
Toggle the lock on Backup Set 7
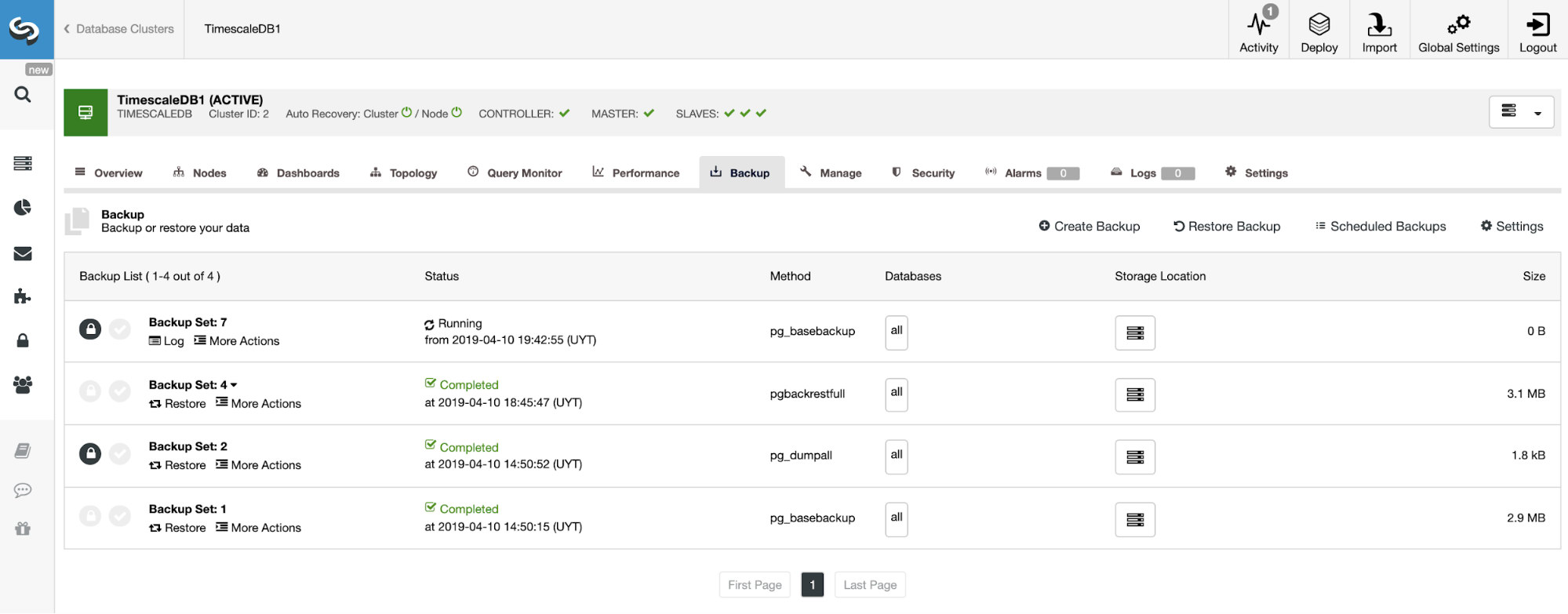(x=90, y=329)
